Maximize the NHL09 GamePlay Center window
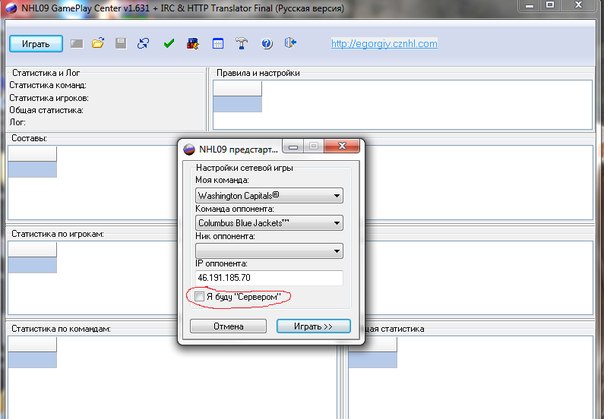 pyautogui.click(x=550, y=5)
